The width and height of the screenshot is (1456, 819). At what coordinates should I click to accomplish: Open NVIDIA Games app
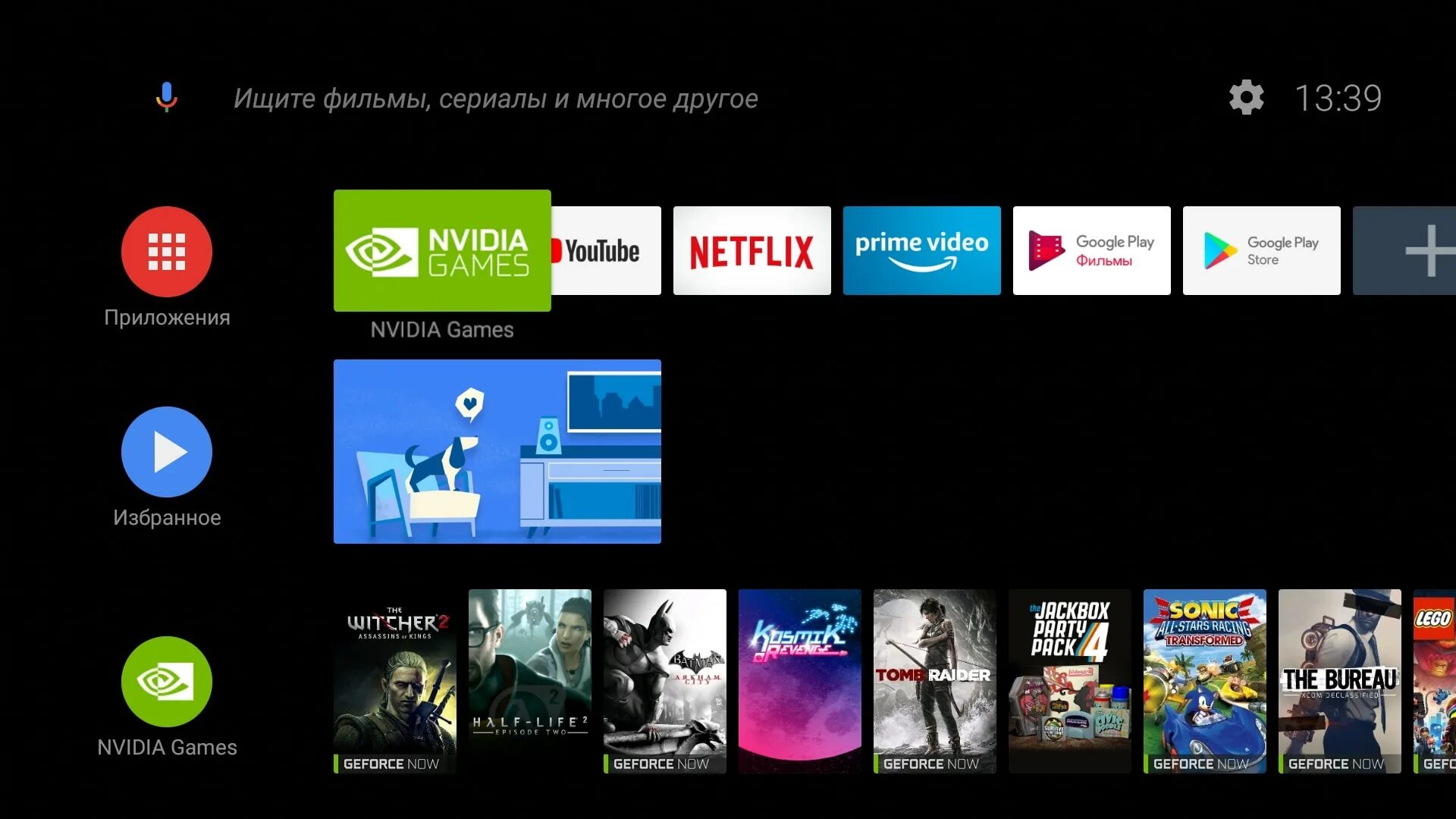[443, 249]
